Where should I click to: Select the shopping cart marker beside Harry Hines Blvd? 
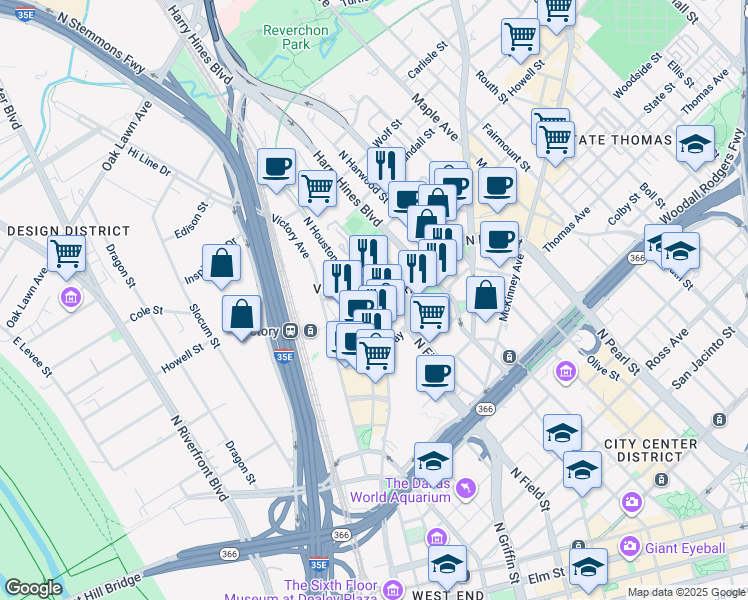[x=317, y=186]
